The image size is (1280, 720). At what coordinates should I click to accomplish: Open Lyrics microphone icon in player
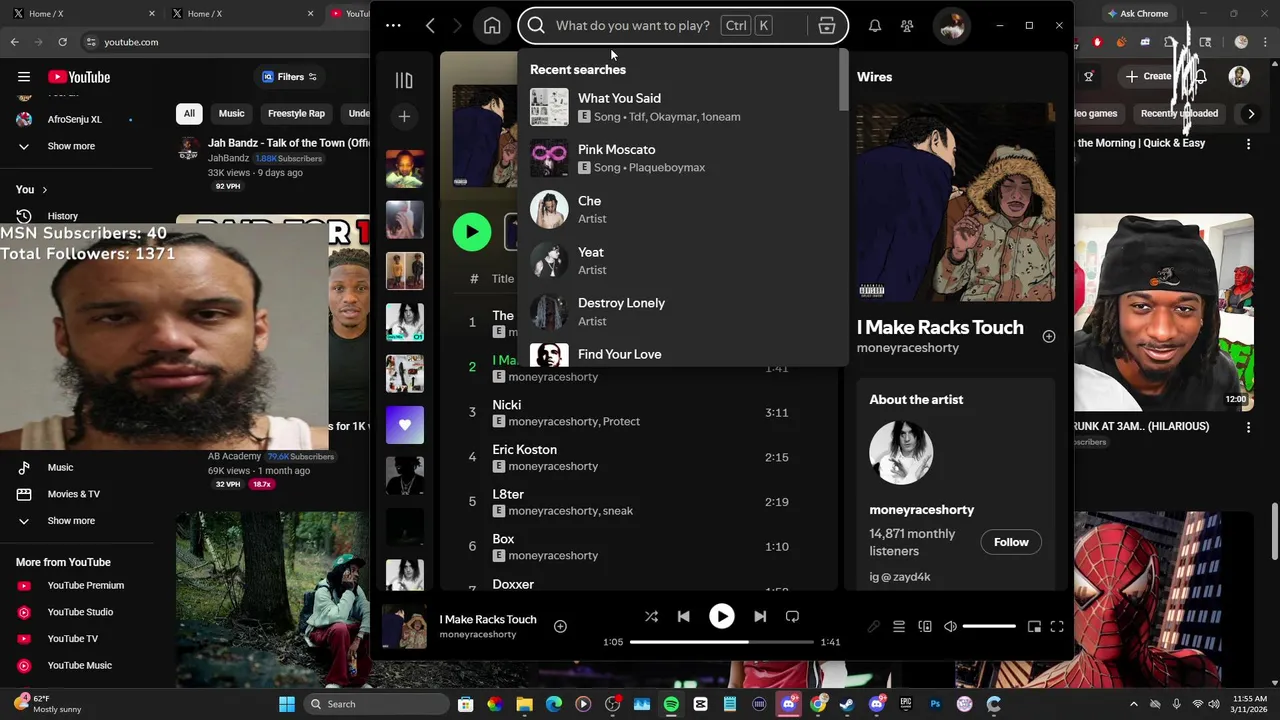tap(873, 627)
